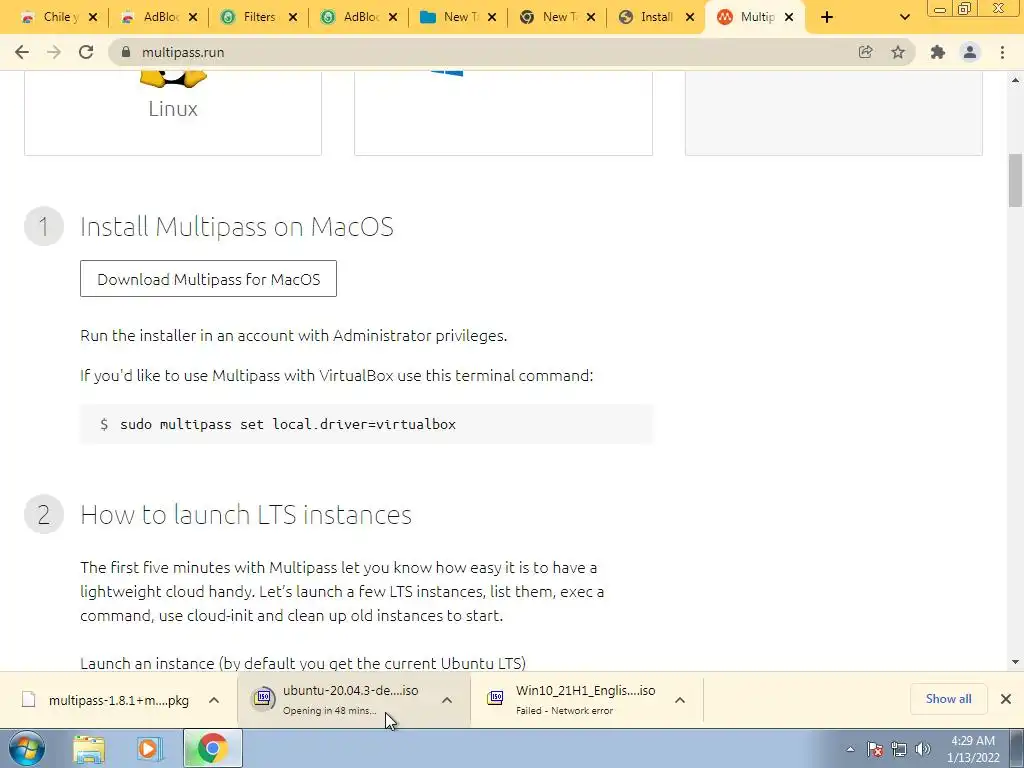Show hidden tray icons arrow
Viewport: 1024px width, 768px height.
tap(850, 750)
